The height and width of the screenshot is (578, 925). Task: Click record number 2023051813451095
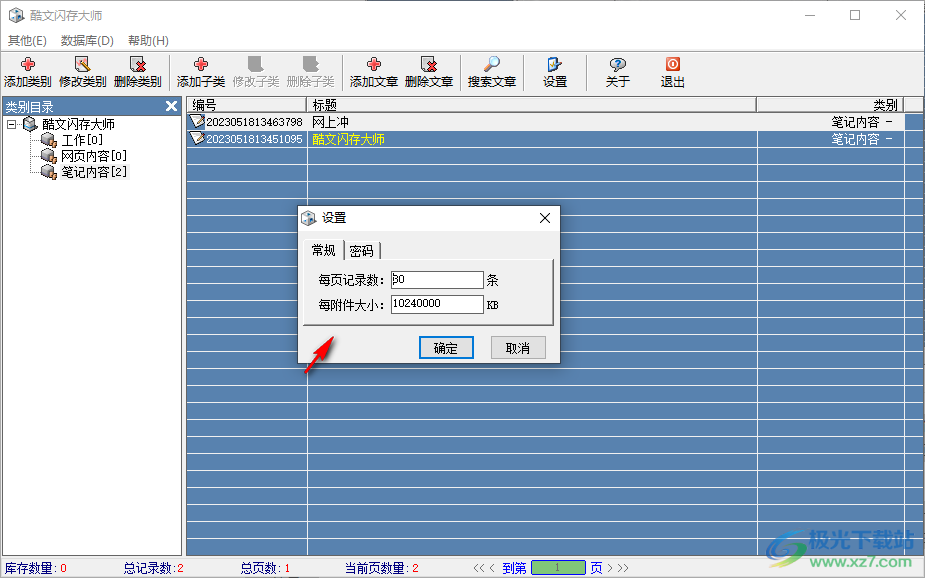pos(254,139)
